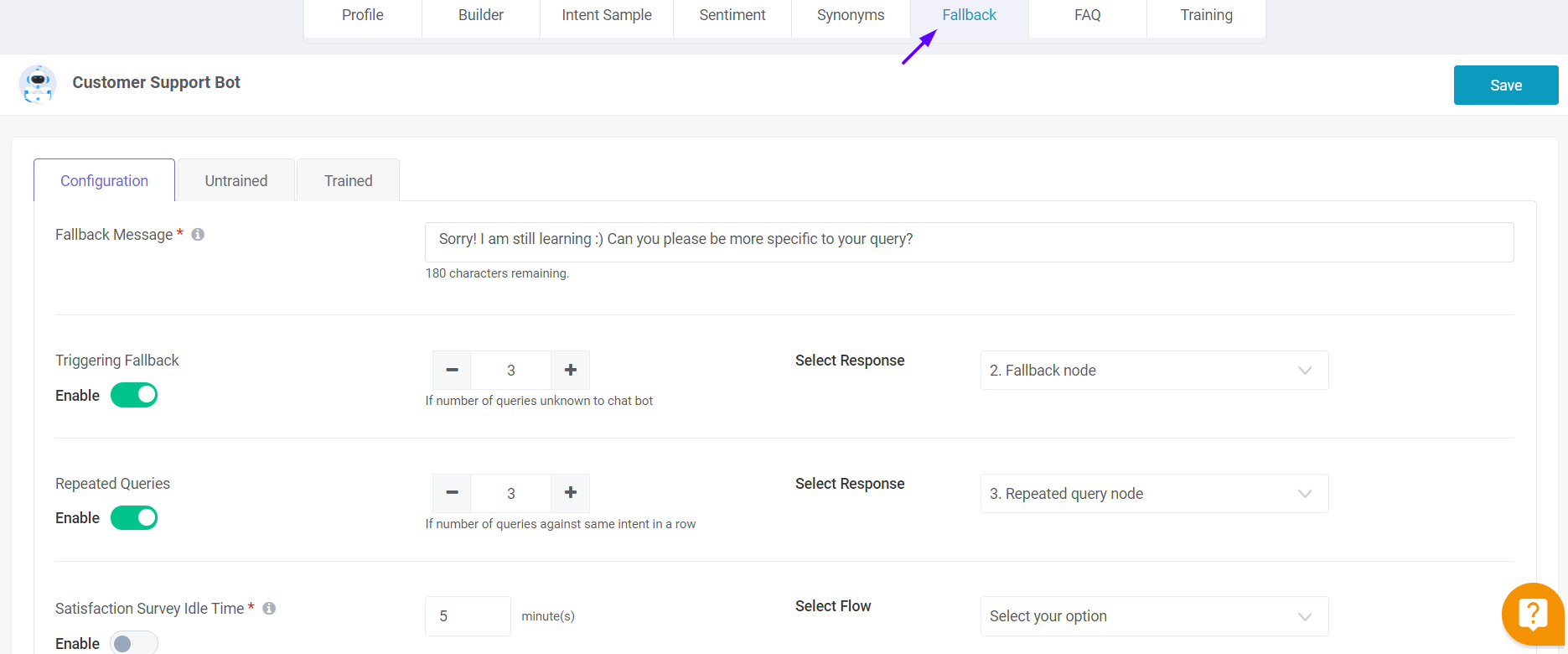Enable the Satisfaction Survey Idle Time toggle
The width and height of the screenshot is (1568, 654).
coord(134,643)
